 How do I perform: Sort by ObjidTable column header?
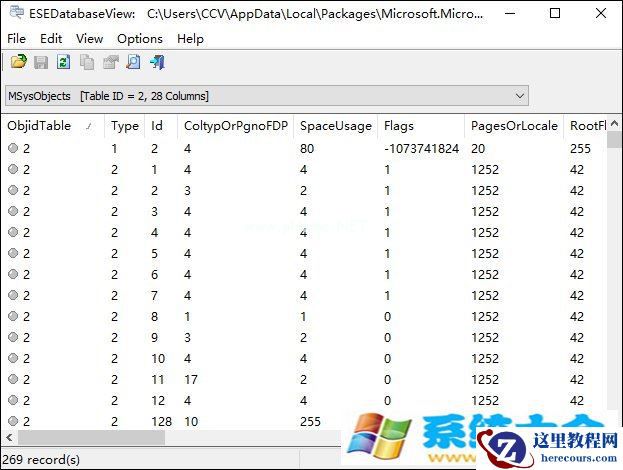[x=53, y=126]
